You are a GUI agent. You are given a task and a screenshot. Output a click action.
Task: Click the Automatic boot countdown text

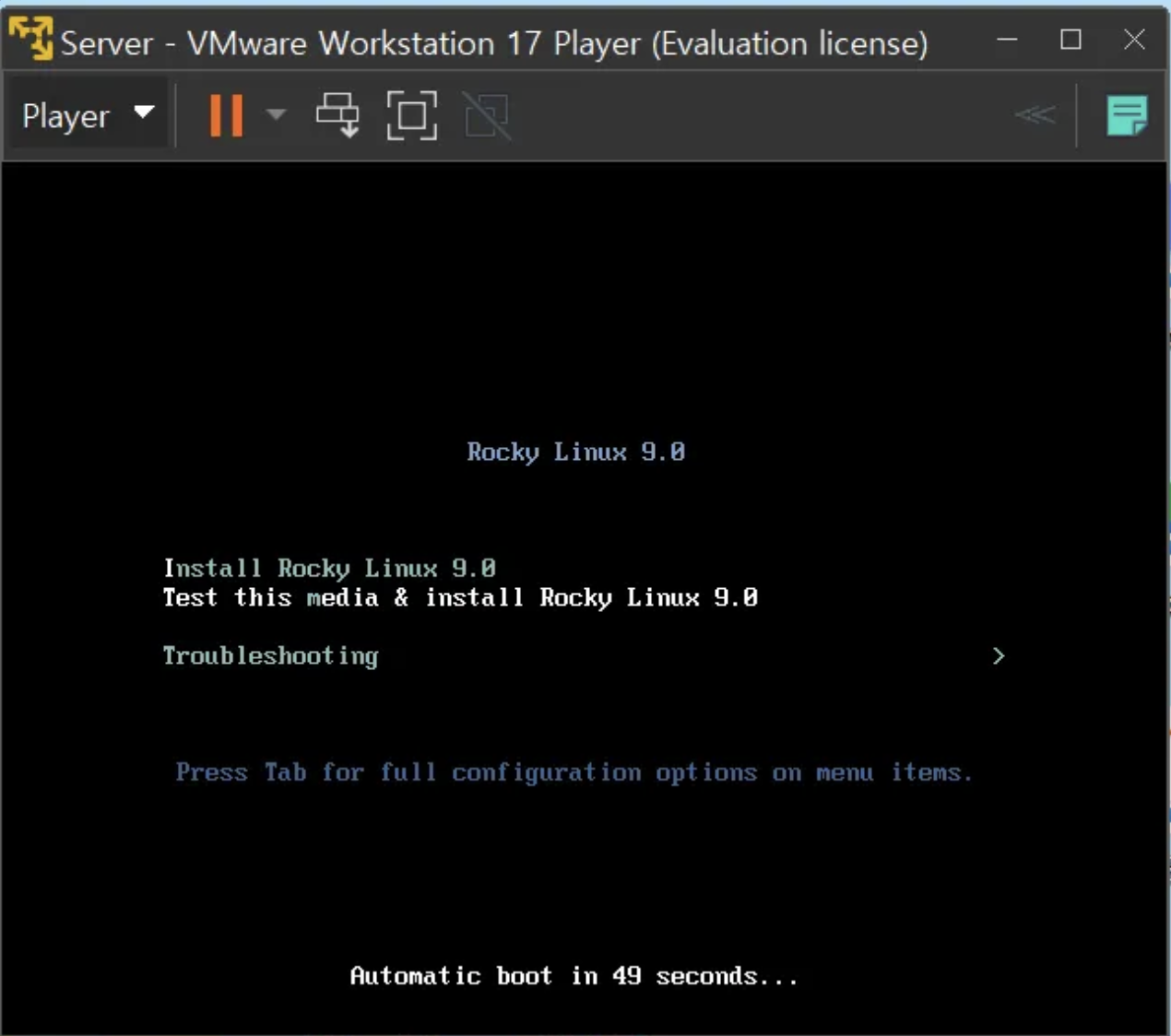pyautogui.click(x=574, y=975)
